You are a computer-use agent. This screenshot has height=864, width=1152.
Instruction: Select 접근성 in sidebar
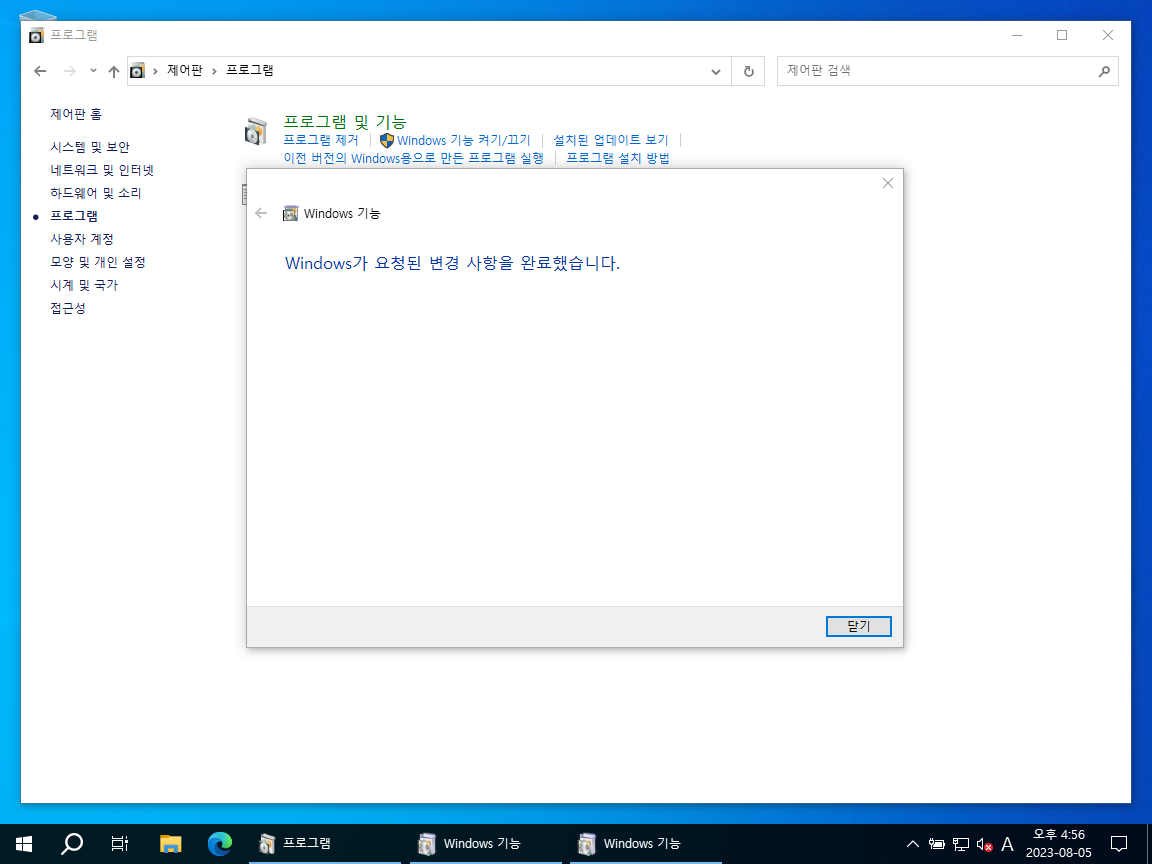pyautogui.click(x=68, y=308)
